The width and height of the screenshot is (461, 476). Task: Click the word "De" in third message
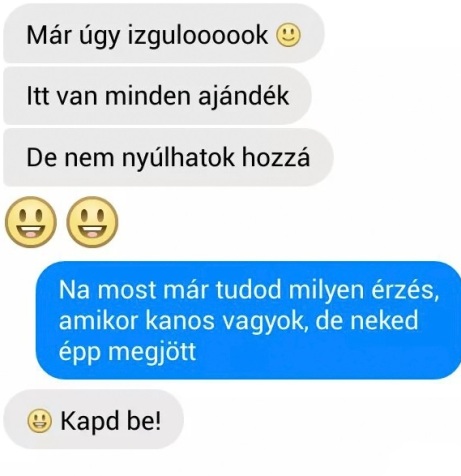click(x=42, y=158)
